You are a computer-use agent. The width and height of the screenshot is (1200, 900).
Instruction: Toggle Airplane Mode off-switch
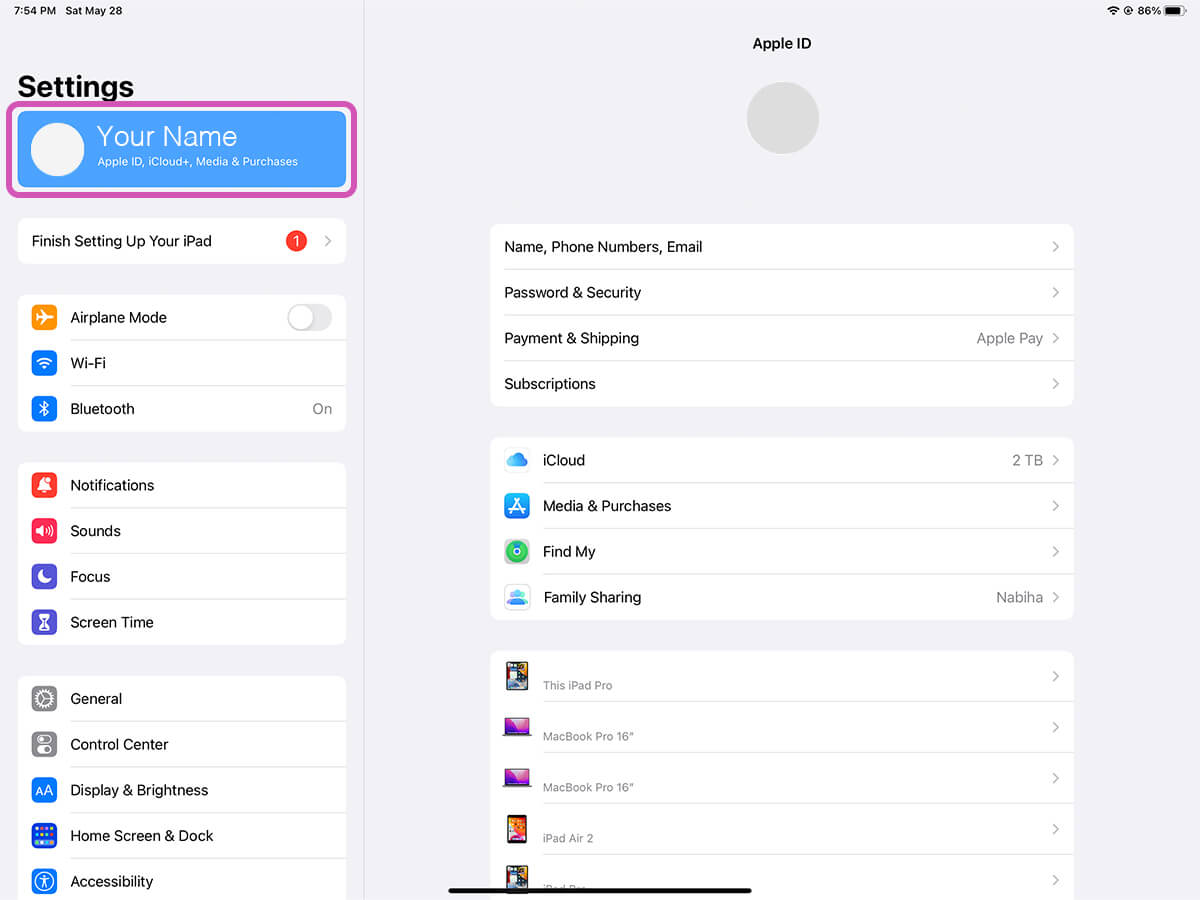(x=309, y=317)
